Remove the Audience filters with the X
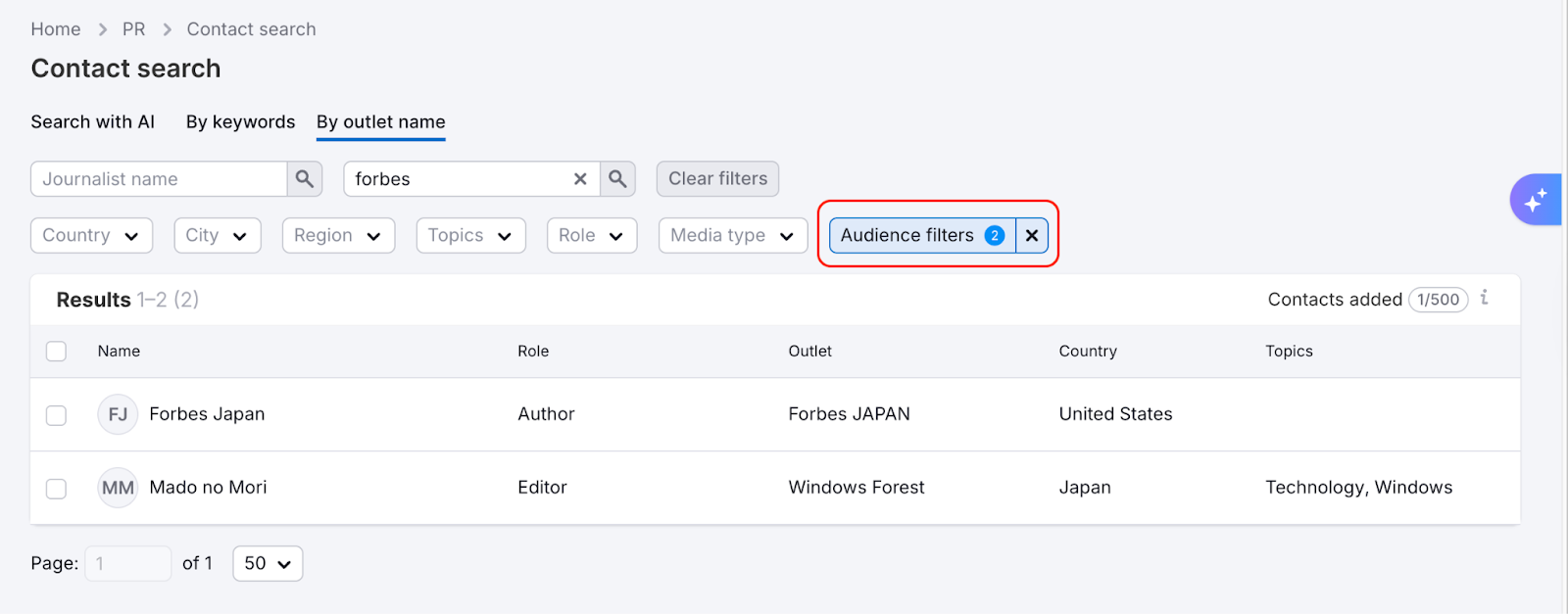1568x614 pixels. pyautogui.click(x=1032, y=235)
